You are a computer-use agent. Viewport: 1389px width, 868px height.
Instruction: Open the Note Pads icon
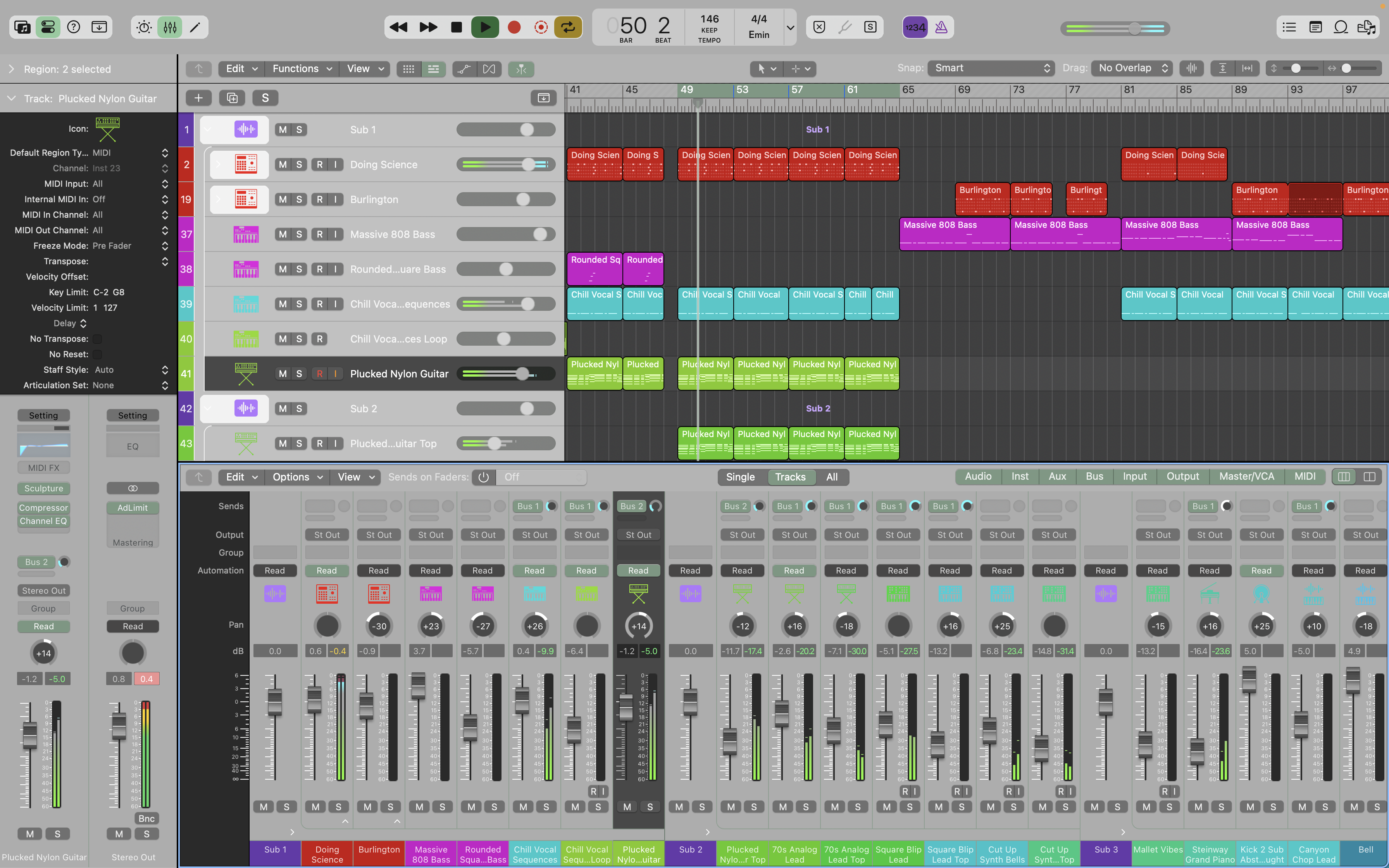click(1315, 27)
